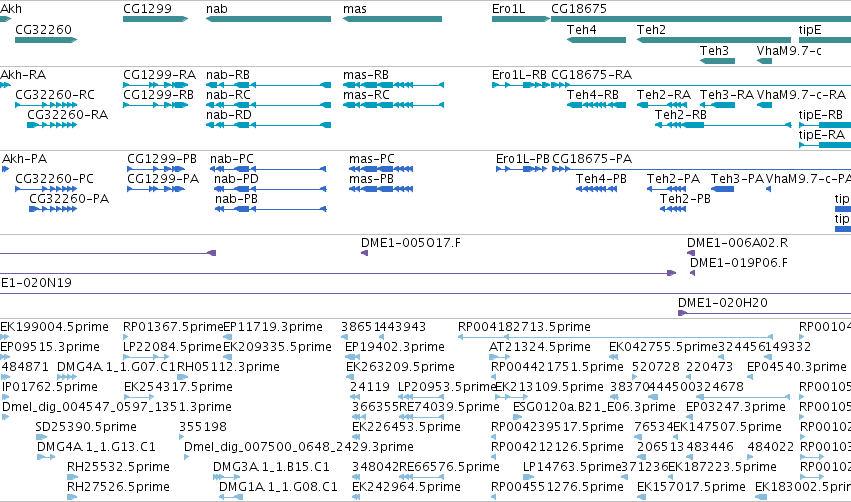Image resolution: width=851 pixels, height=502 pixels.
Task: Select the CG32260-PC coding sequence
Action: coord(46,189)
